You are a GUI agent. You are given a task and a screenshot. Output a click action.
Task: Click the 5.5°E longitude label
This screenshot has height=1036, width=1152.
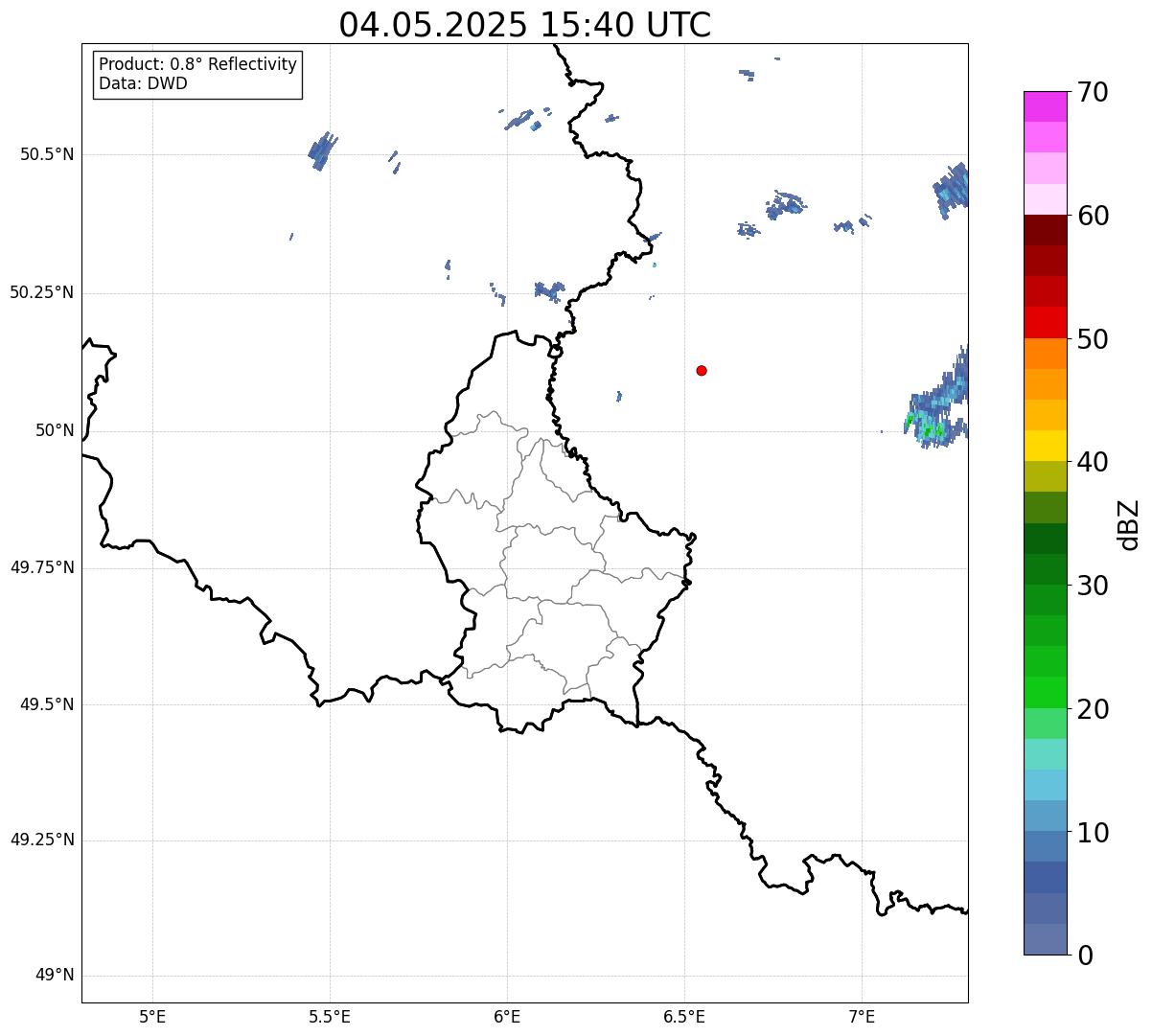click(330, 1016)
